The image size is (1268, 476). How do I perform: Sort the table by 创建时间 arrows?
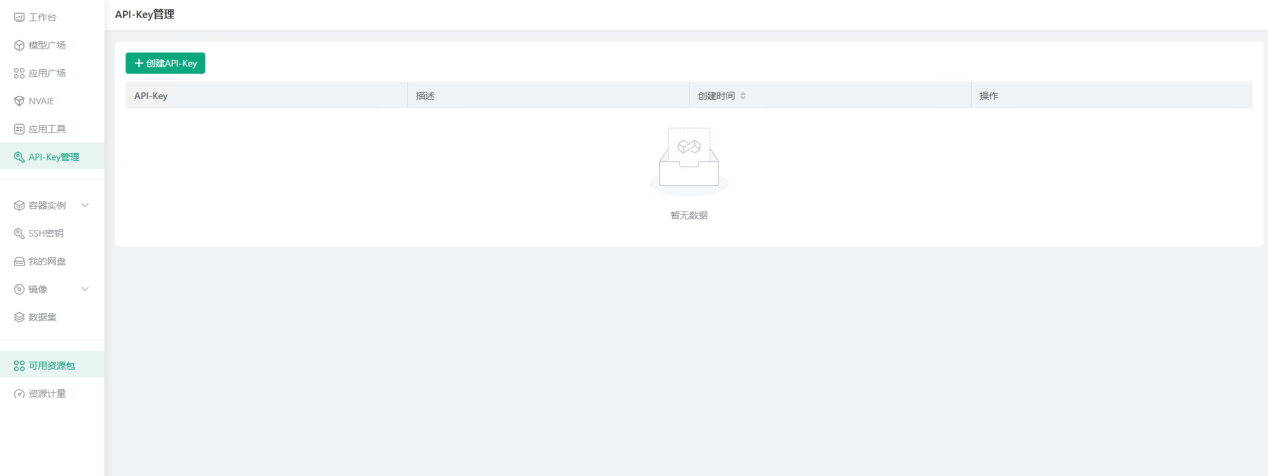743,96
